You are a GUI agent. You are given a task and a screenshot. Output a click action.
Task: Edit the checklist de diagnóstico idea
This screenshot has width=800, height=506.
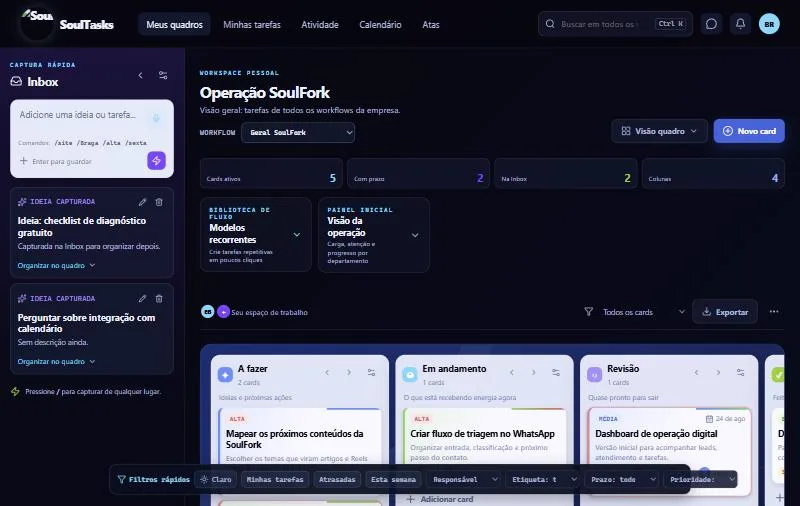click(x=142, y=202)
